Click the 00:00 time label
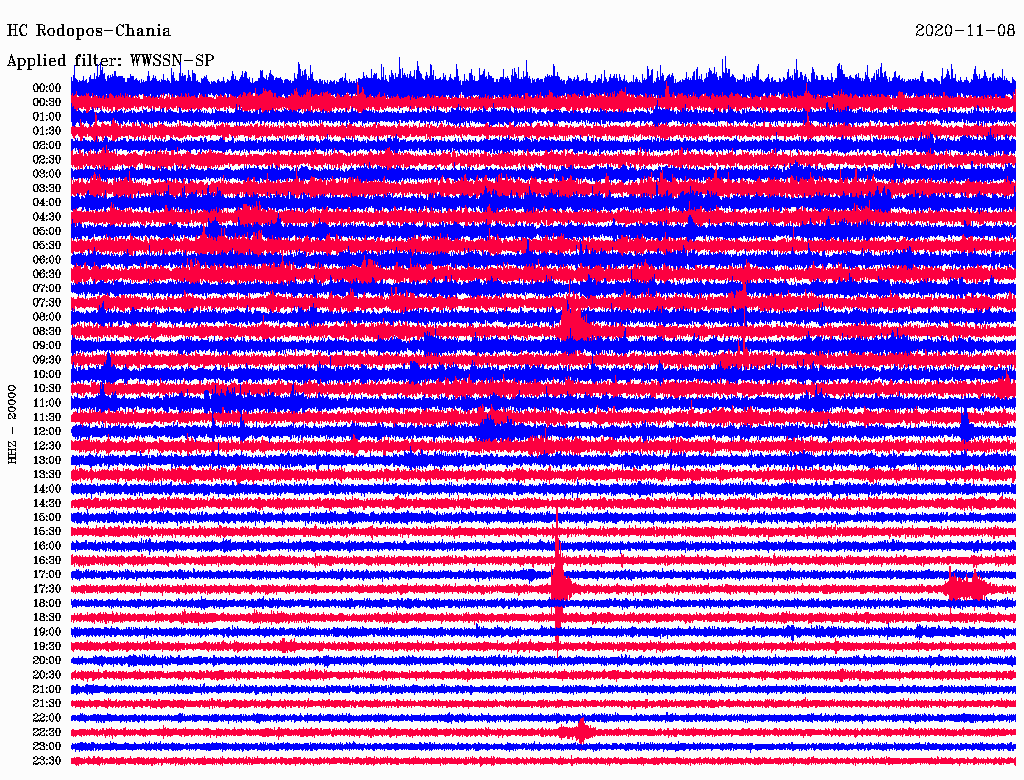Screen dimensions: 1024x780 [x=46, y=88]
